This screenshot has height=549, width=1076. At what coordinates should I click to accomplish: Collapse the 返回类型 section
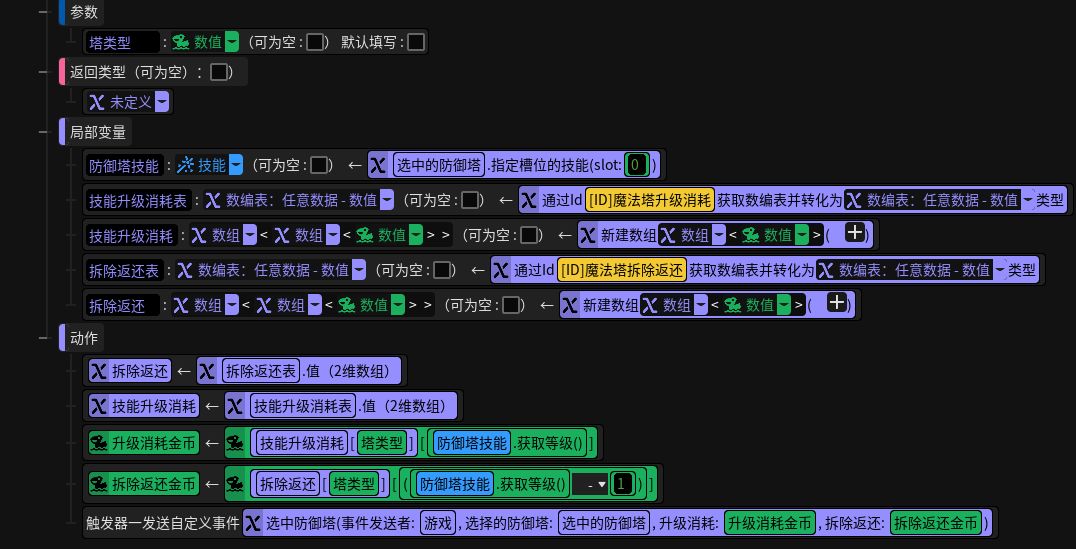[43, 72]
